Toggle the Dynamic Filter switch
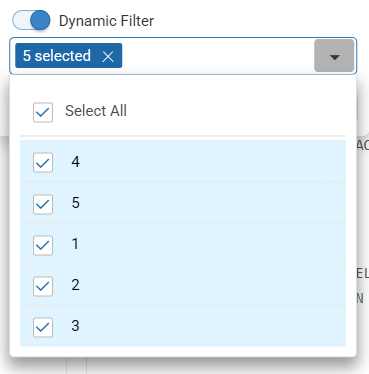This screenshot has width=369, height=374. click(x=31, y=20)
